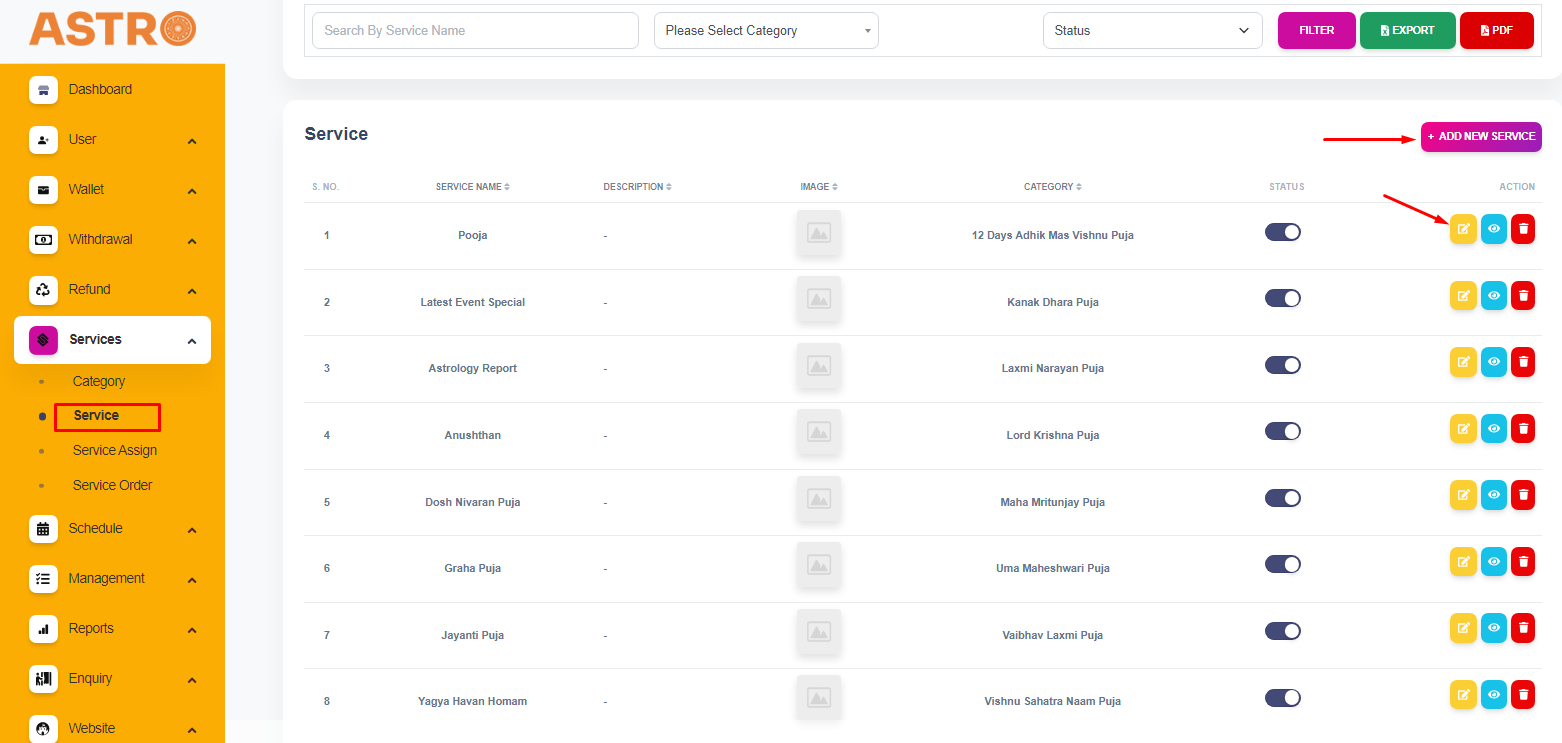The image size is (1562, 743).
Task: Go to Category under Services
Action: (99, 381)
